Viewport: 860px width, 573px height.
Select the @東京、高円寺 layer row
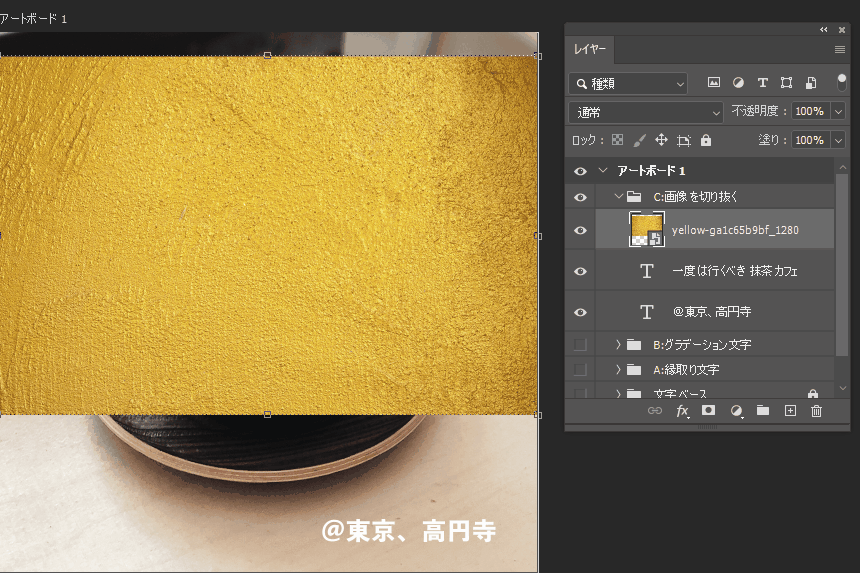715,312
